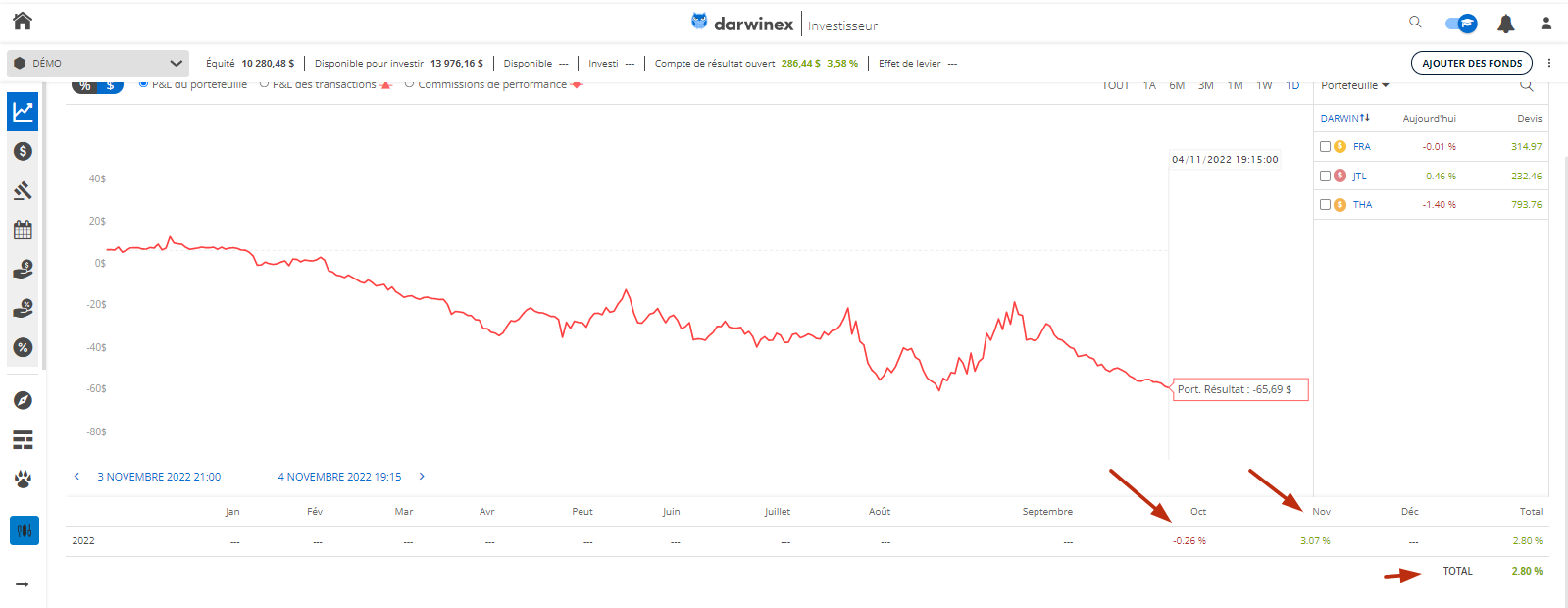1568x608 pixels.
Task: Click the search magnifier in header
Action: click(x=1415, y=22)
